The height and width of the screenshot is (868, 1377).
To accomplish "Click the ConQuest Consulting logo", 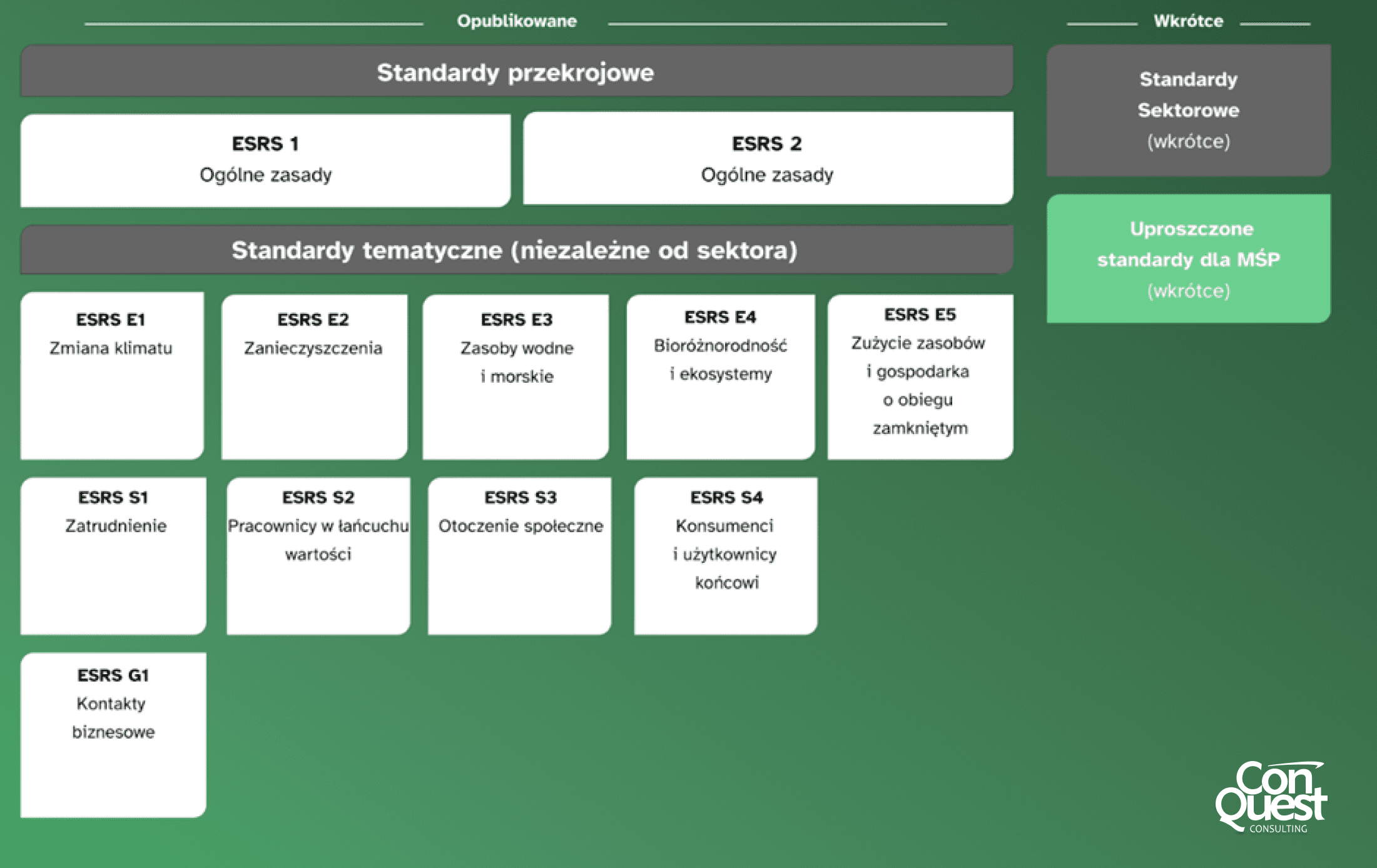I will [x=1271, y=793].
